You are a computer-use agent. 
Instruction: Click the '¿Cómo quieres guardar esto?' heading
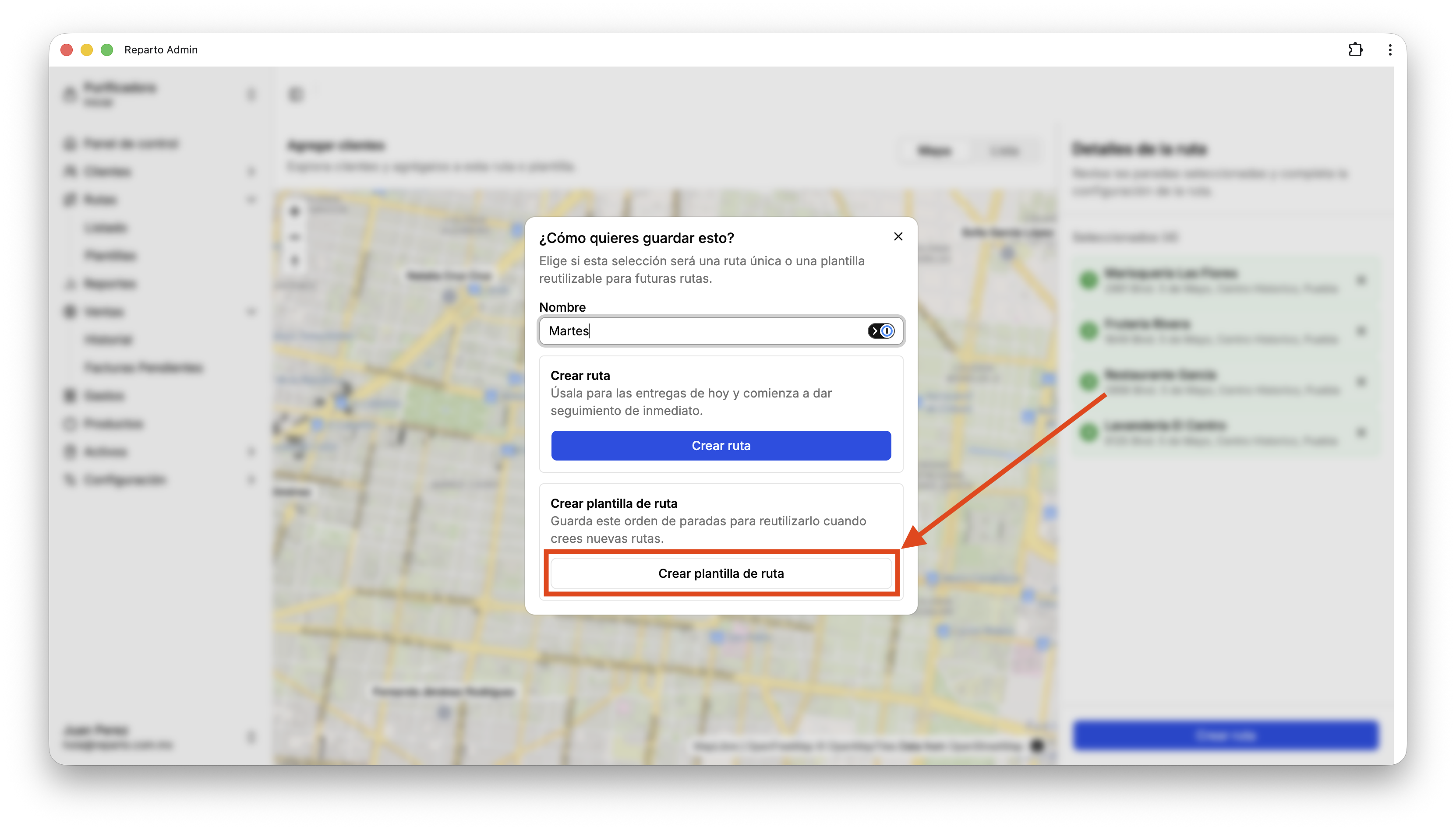pyautogui.click(x=636, y=238)
